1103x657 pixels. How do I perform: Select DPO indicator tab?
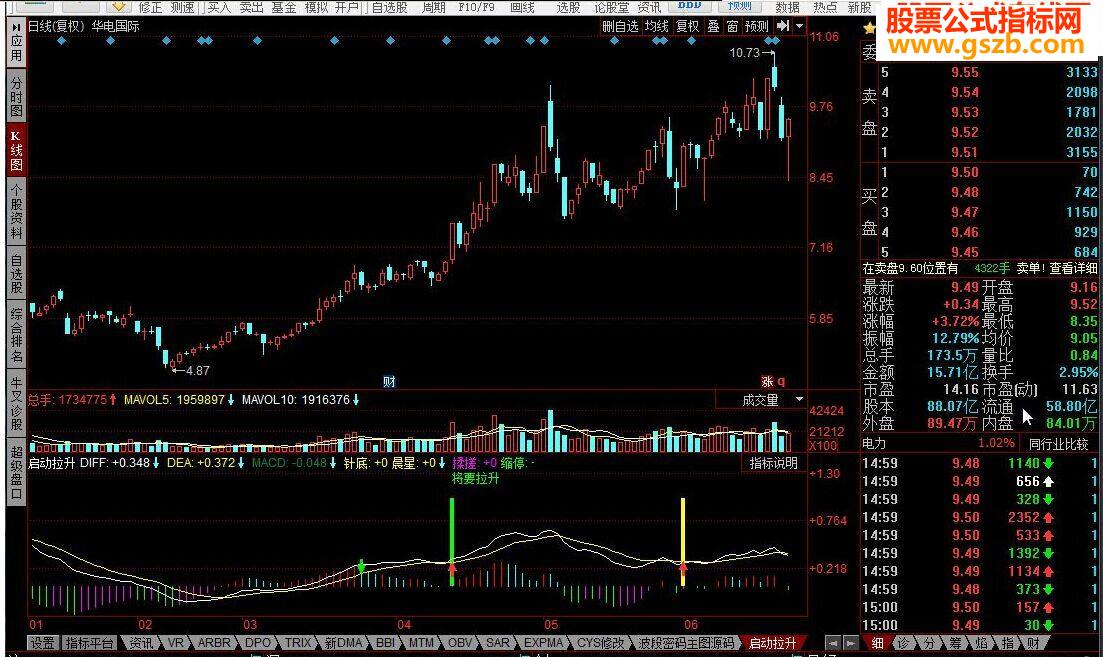257,643
